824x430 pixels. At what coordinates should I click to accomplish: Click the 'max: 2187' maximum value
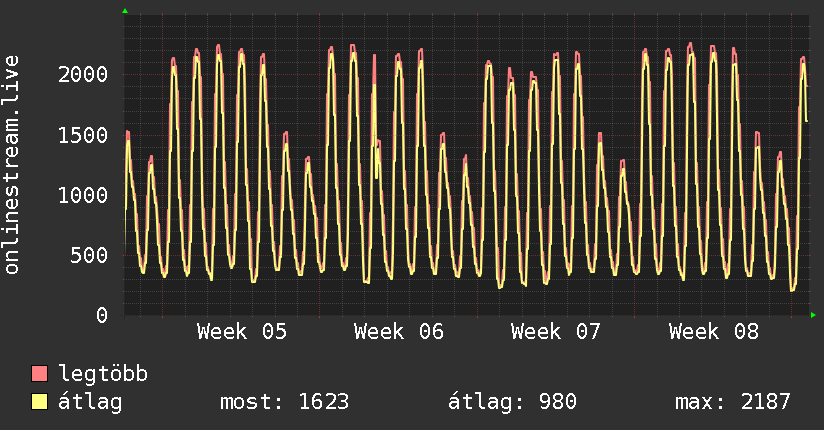(733, 402)
